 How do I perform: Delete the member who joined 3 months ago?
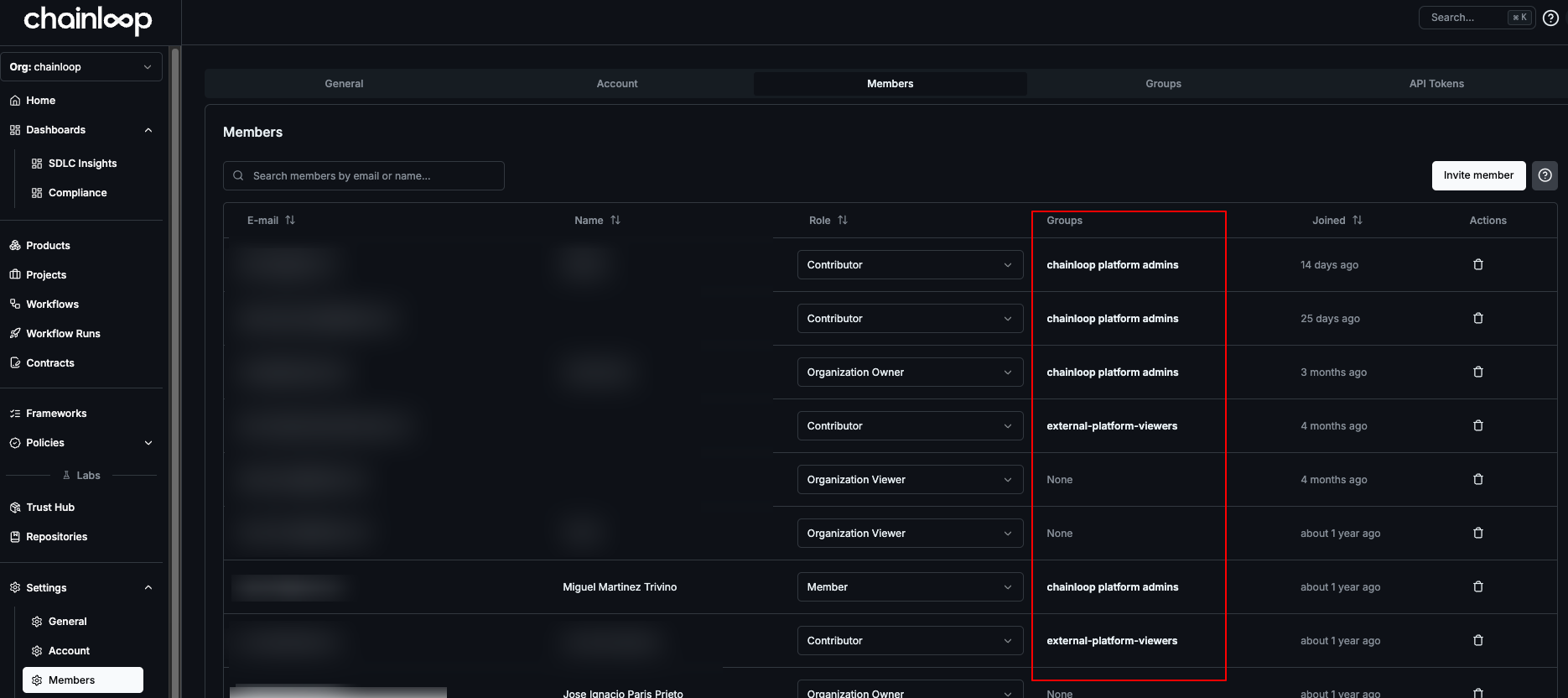click(1477, 372)
